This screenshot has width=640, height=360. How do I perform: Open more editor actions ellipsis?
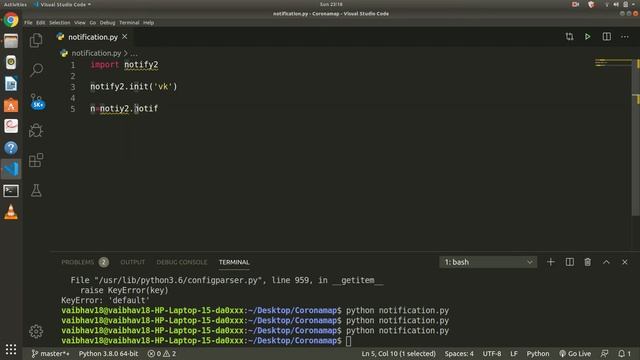(x=624, y=37)
